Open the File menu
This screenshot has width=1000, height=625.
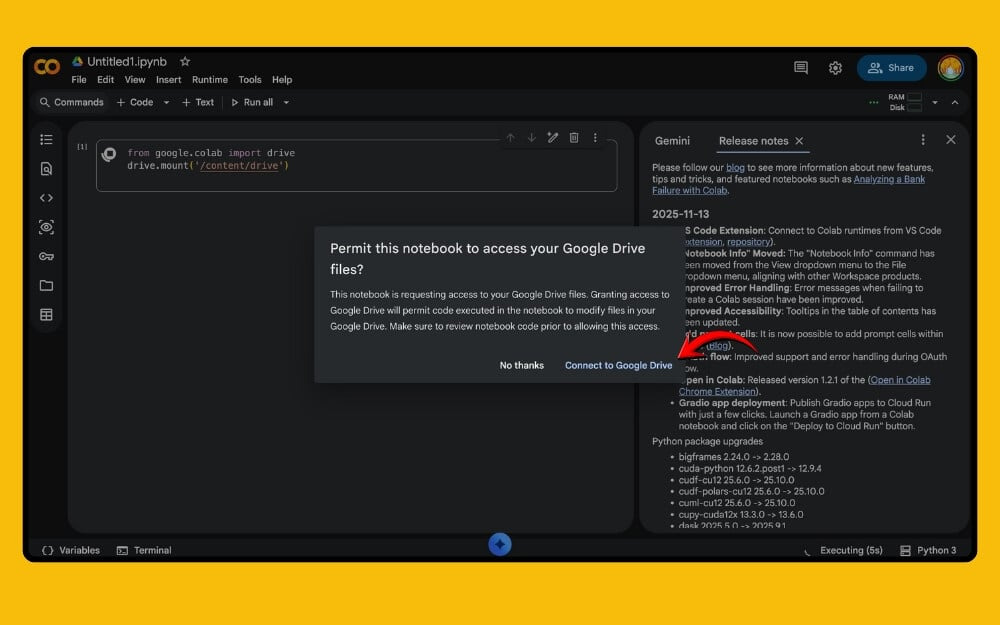click(79, 80)
